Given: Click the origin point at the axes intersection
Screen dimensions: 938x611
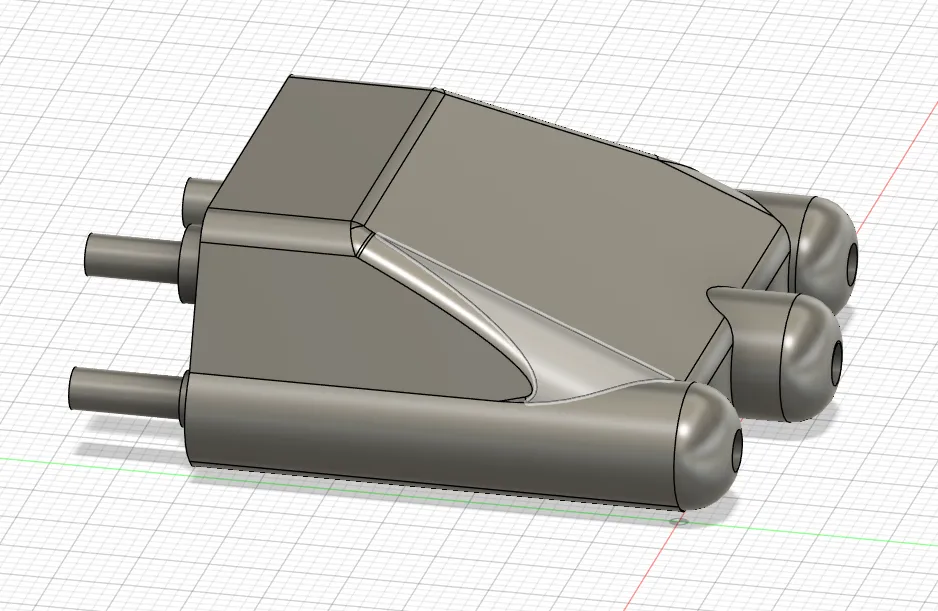Looking at the screenshot, I should 677,521.
